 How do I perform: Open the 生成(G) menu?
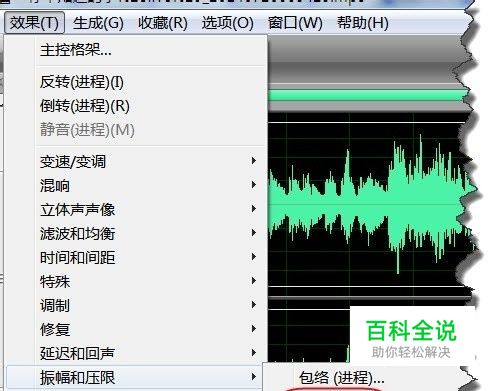[x=98, y=23]
